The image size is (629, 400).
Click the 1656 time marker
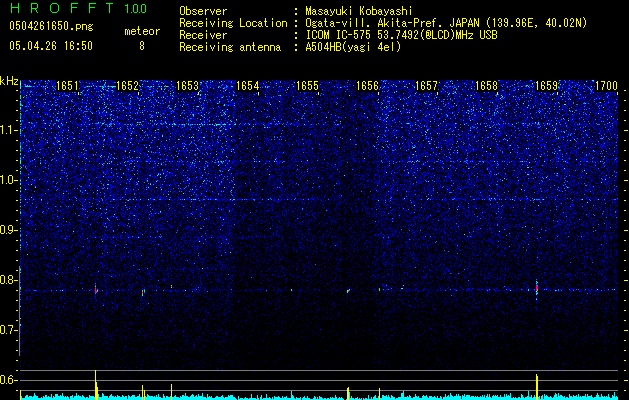pyautogui.click(x=367, y=86)
